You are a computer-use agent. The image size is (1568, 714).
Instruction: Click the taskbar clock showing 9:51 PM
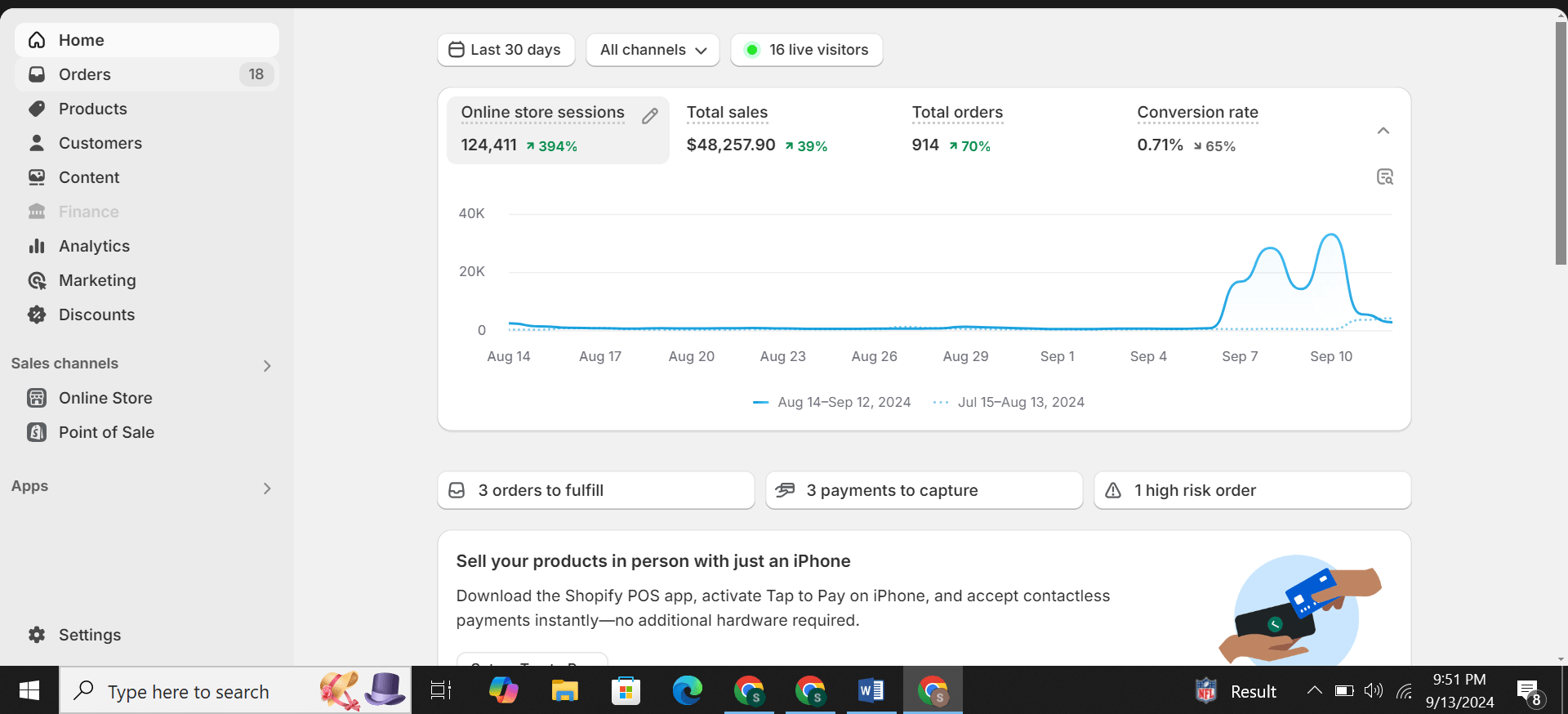click(1459, 691)
